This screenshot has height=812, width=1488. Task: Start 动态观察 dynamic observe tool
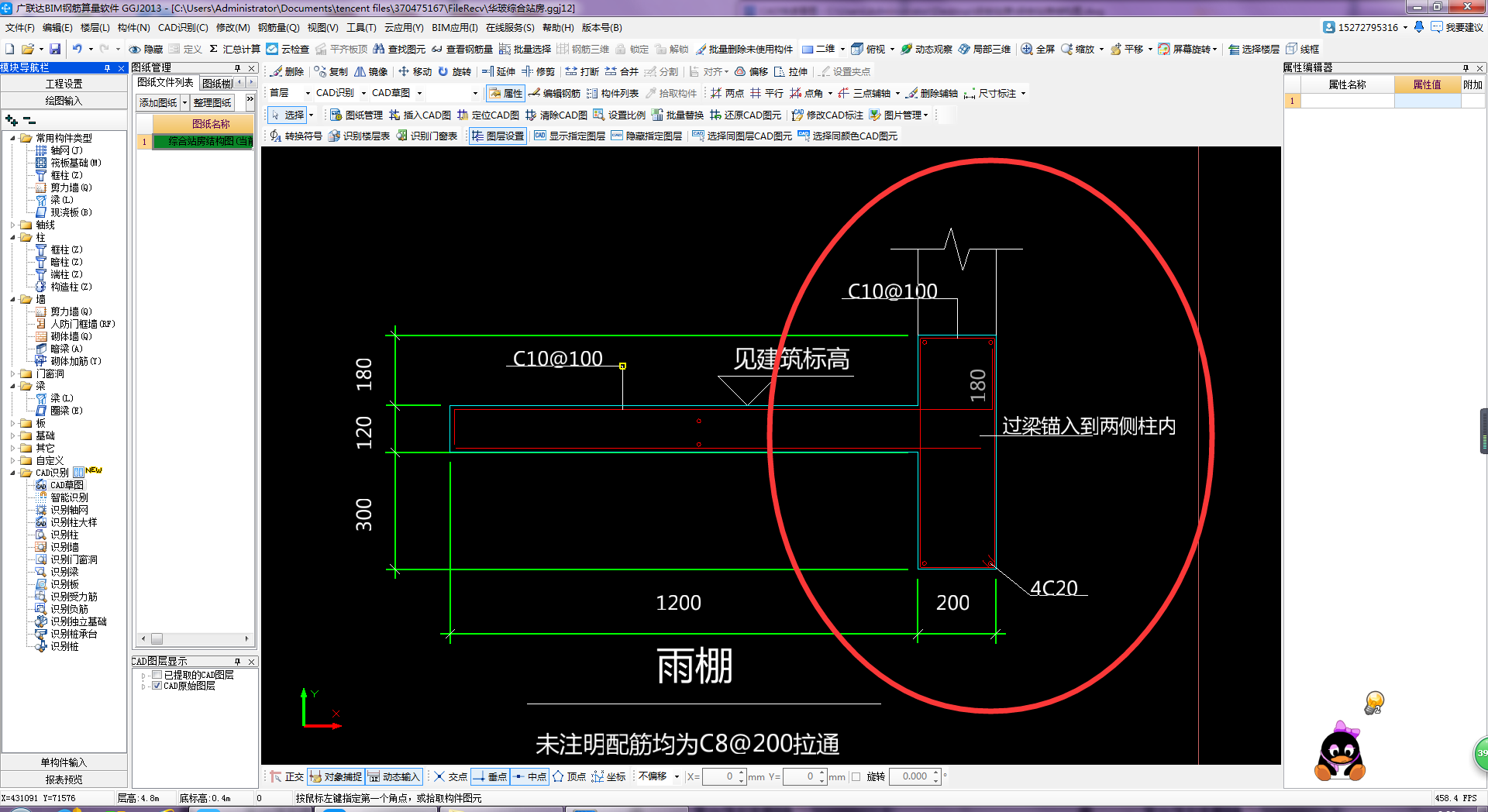926,49
